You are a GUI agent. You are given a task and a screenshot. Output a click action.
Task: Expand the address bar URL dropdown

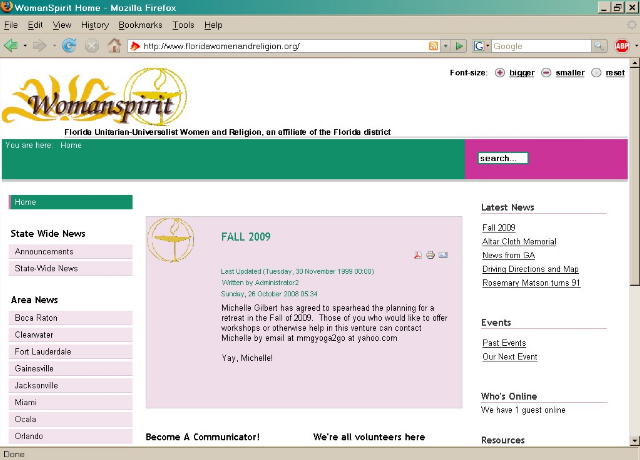coord(446,46)
